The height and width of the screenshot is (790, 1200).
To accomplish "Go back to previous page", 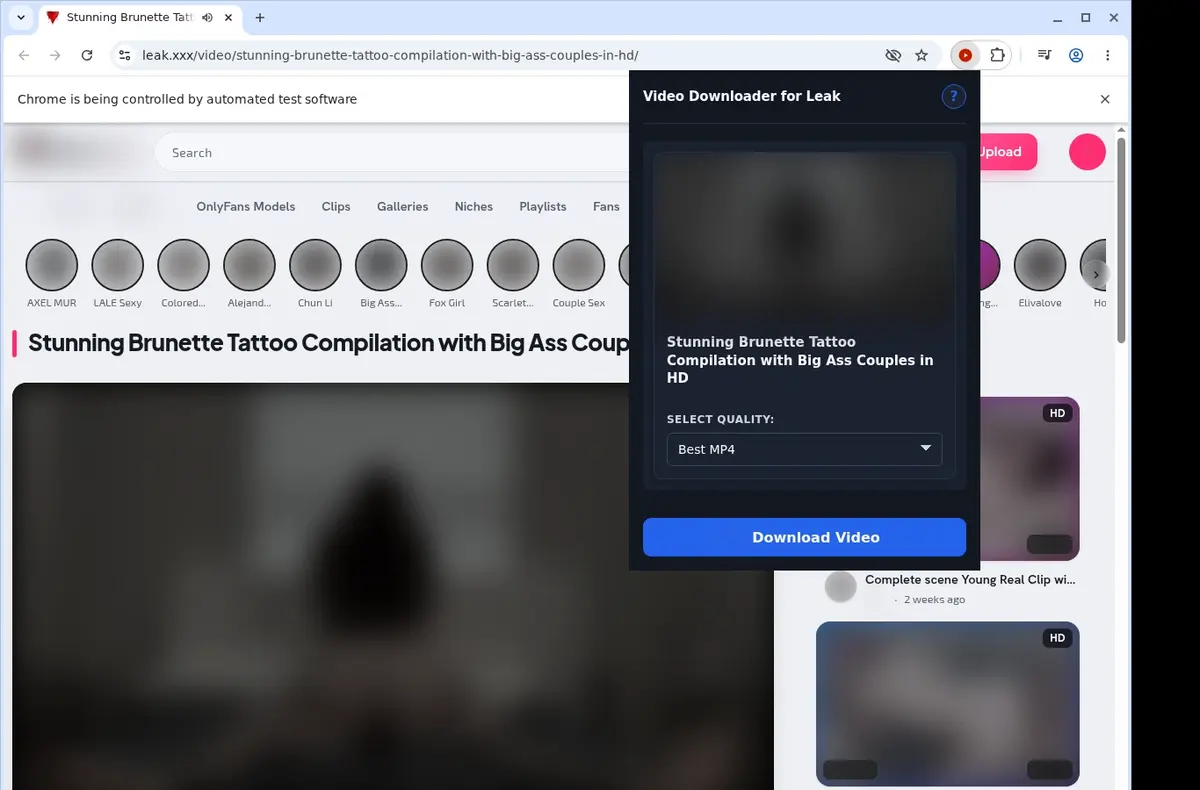I will coord(24,56).
